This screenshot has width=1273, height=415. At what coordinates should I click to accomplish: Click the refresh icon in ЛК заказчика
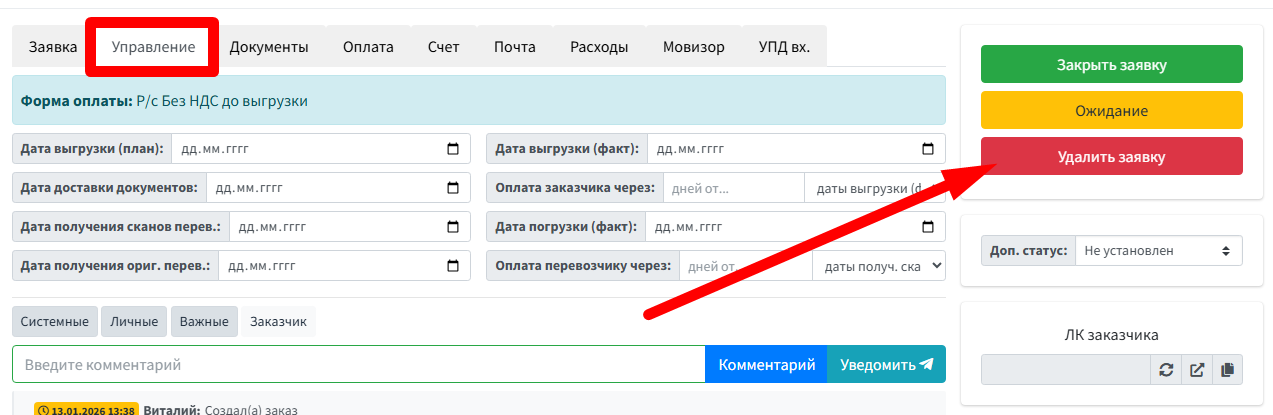1166,370
